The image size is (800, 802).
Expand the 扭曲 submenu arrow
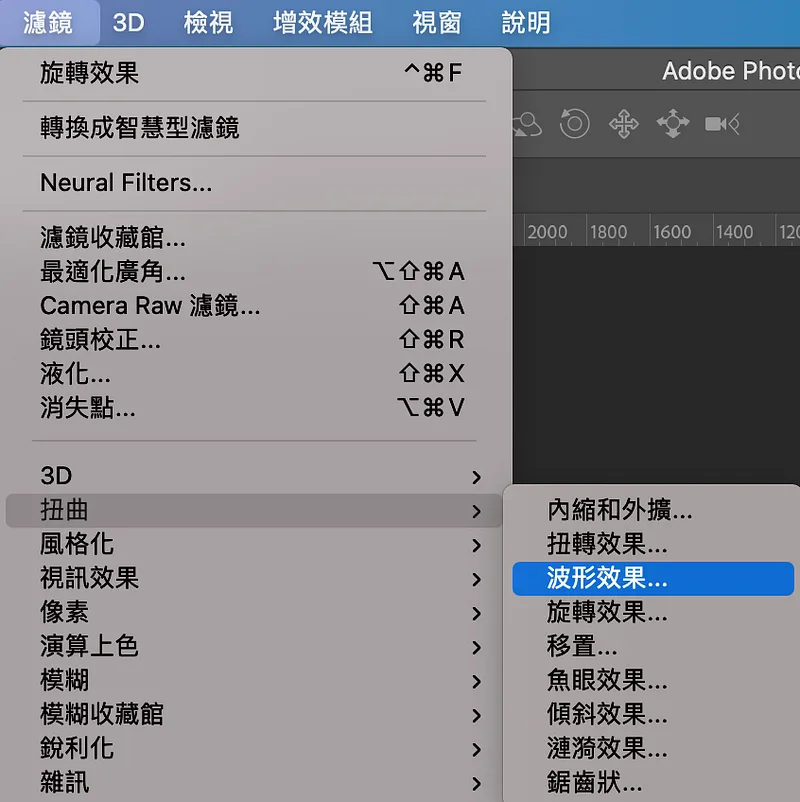[476, 511]
